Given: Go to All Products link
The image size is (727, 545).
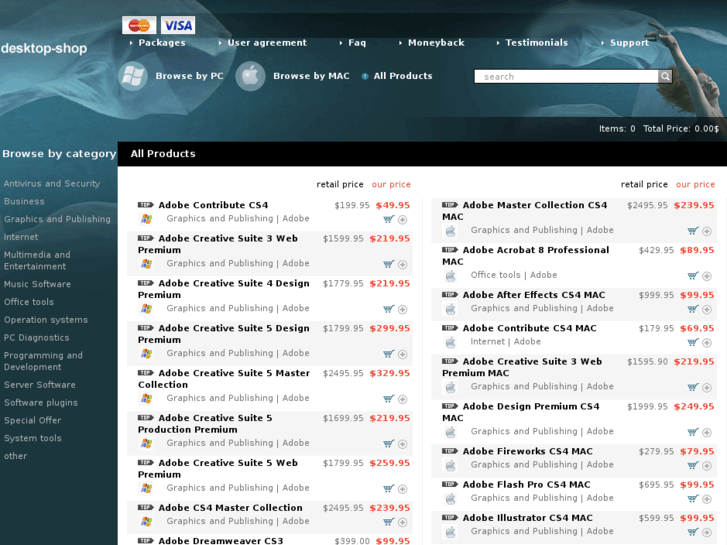Looking at the screenshot, I should click(x=403, y=76).
